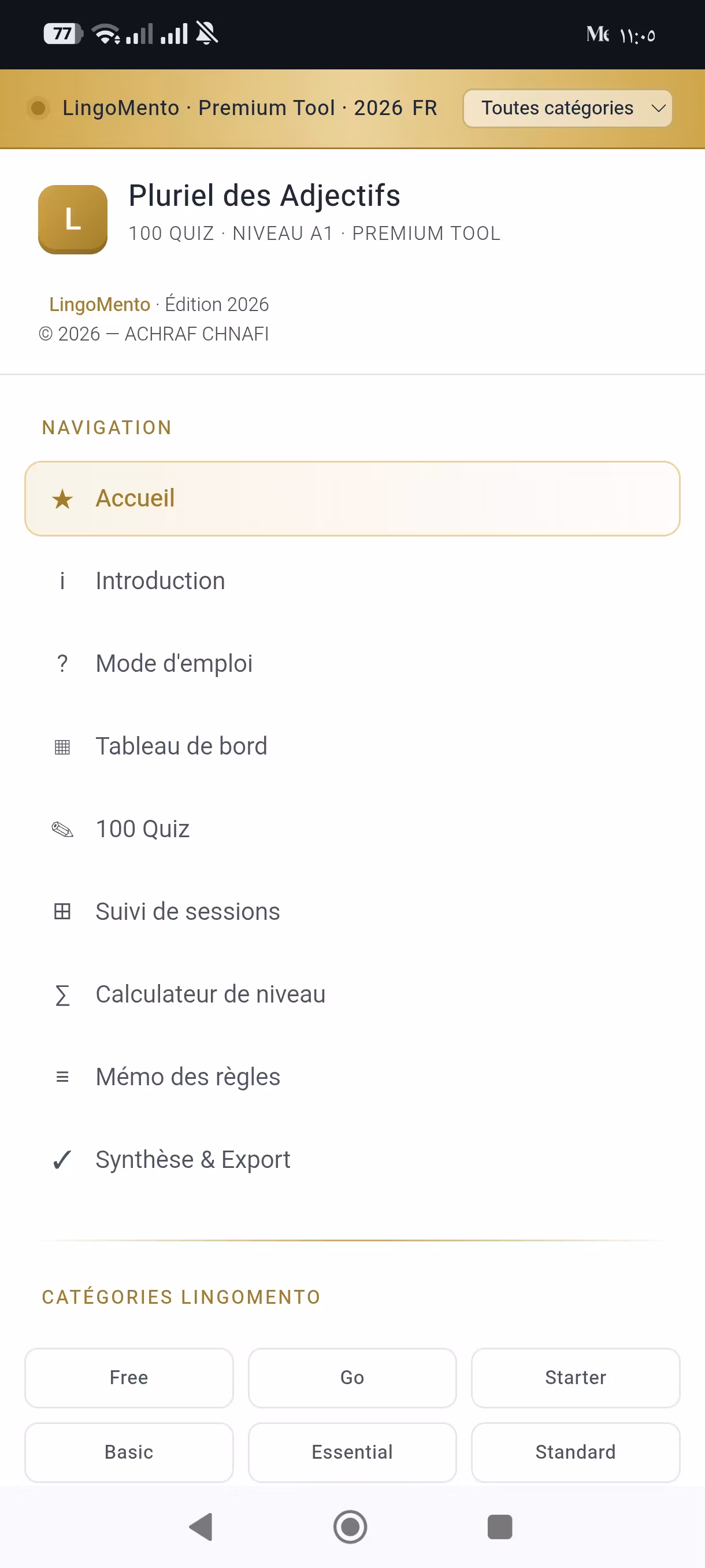Viewport: 705px width, 1568px height.
Task: Click the grid icon for Tableau de bord
Action: [x=62, y=746]
